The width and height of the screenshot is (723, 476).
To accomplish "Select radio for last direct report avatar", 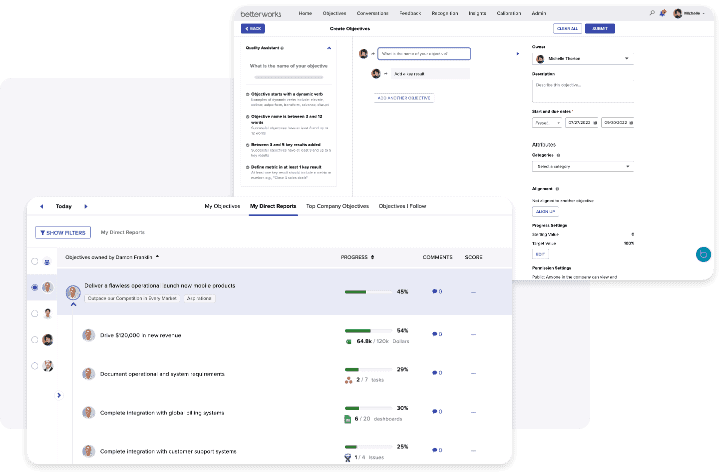I will [x=35, y=366].
